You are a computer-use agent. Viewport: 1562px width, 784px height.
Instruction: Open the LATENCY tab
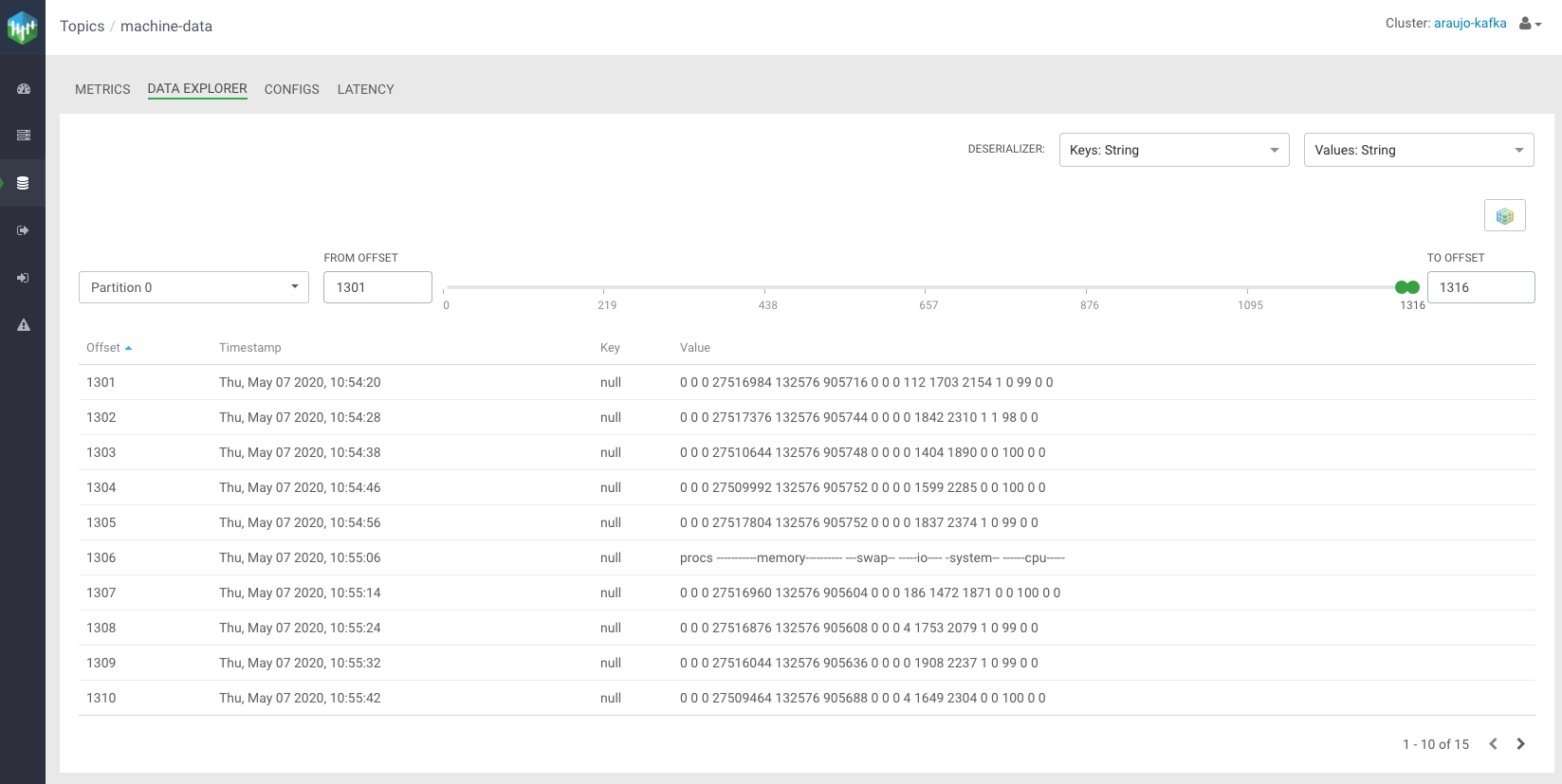365,89
